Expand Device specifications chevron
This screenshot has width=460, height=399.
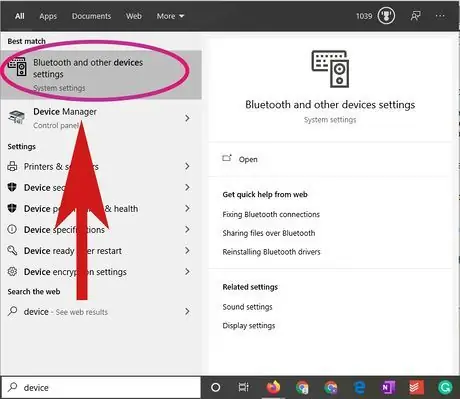pos(187,229)
